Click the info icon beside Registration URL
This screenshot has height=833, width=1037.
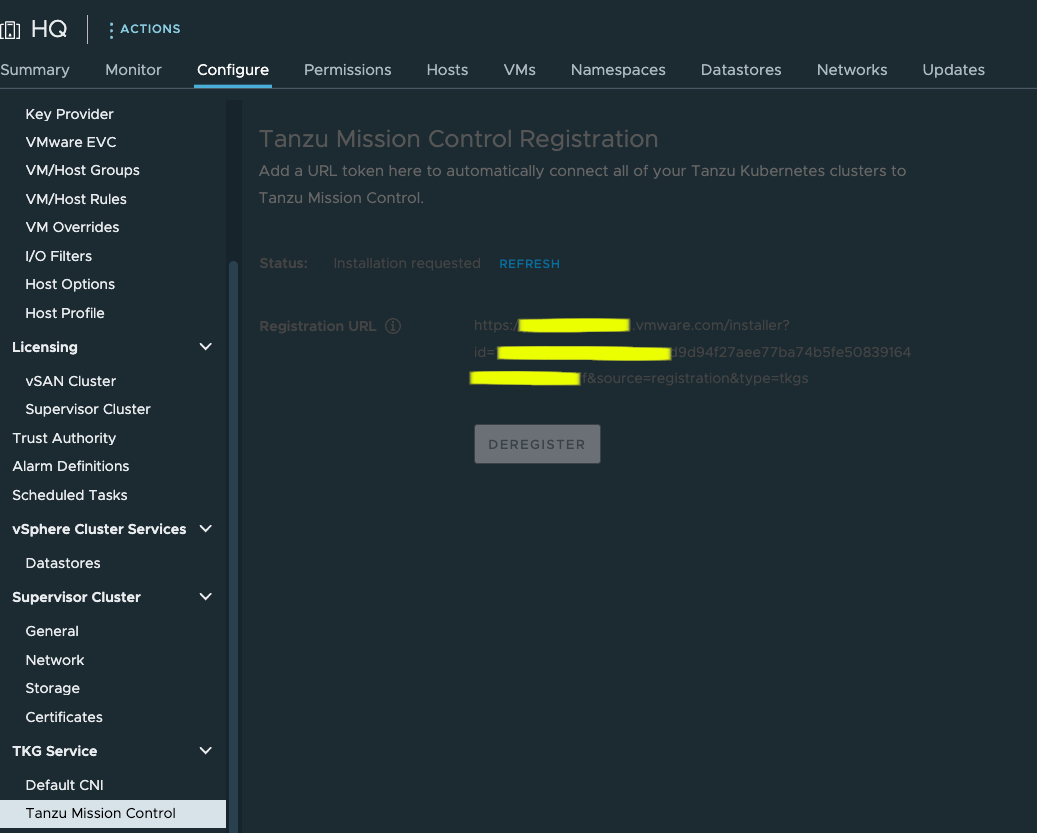tap(391, 325)
